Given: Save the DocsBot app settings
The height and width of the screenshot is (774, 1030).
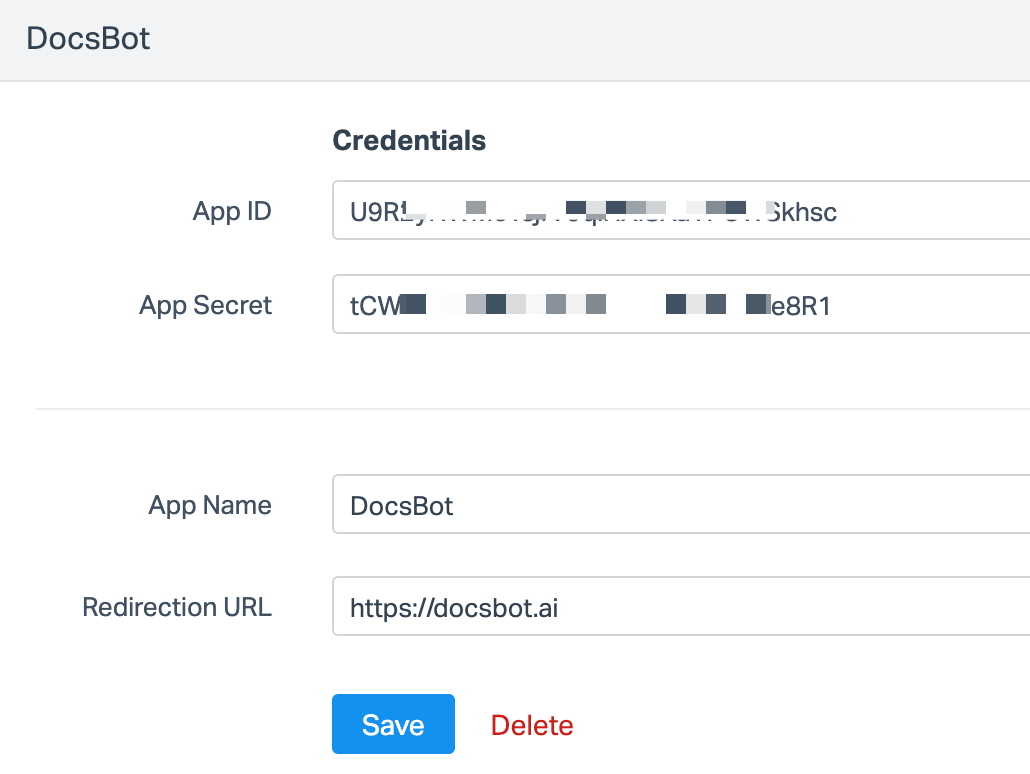Looking at the screenshot, I should (x=393, y=724).
